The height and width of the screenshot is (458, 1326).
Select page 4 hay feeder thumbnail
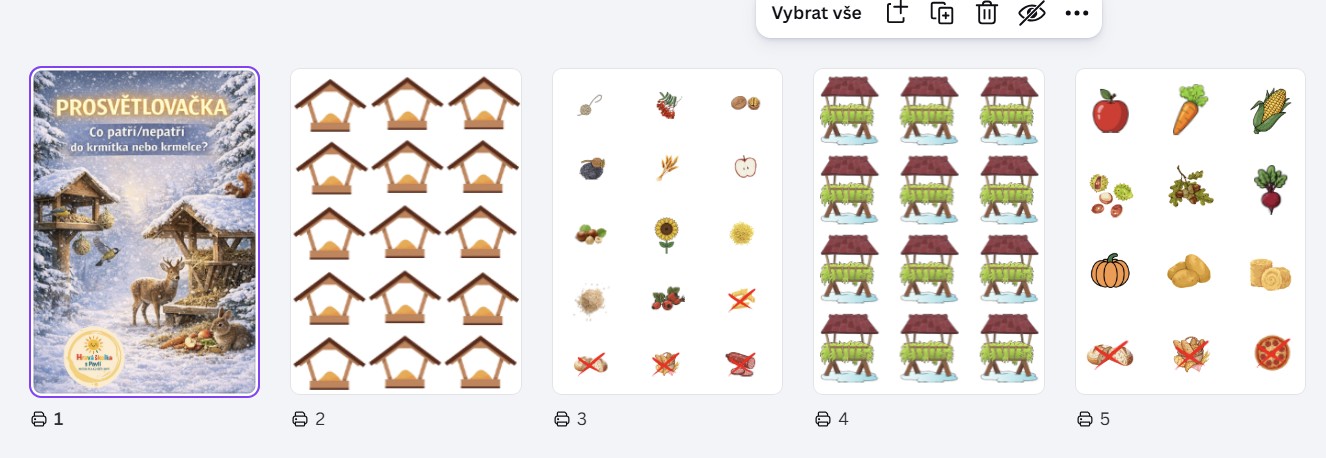pos(929,232)
